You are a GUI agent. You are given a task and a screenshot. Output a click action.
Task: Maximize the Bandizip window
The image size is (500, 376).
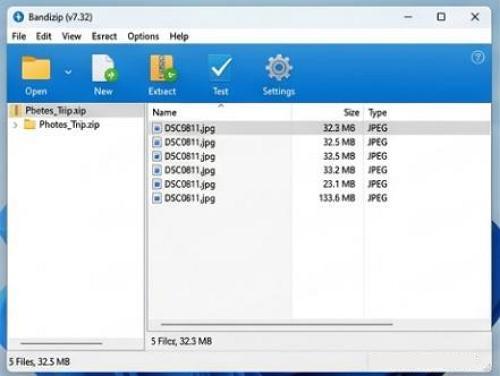click(x=441, y=17)
